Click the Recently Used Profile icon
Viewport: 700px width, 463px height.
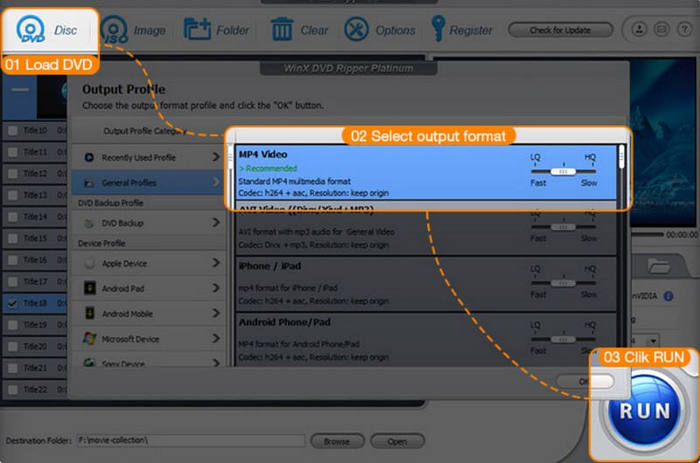pos(89,157)
